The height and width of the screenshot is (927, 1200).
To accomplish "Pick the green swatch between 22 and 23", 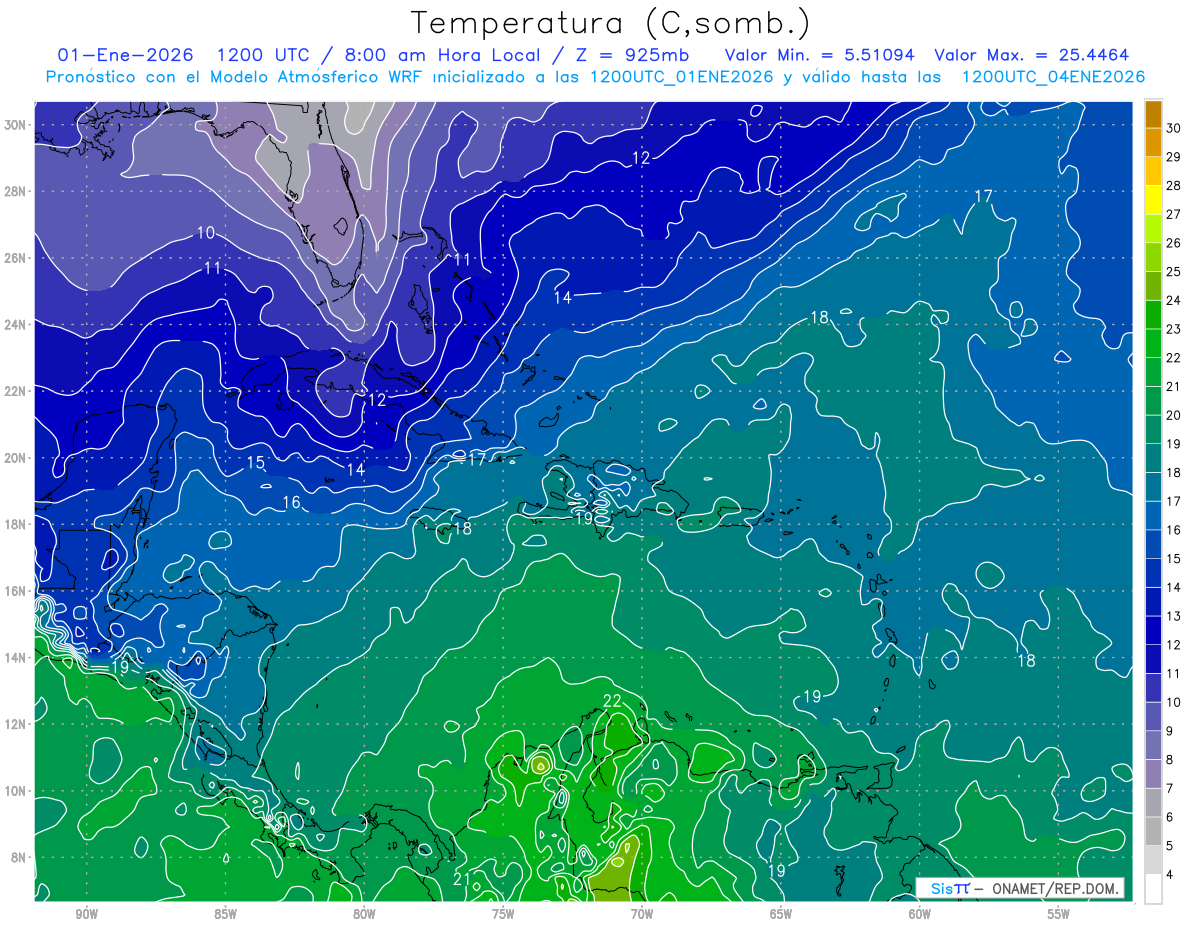I will coord(1153,343).
